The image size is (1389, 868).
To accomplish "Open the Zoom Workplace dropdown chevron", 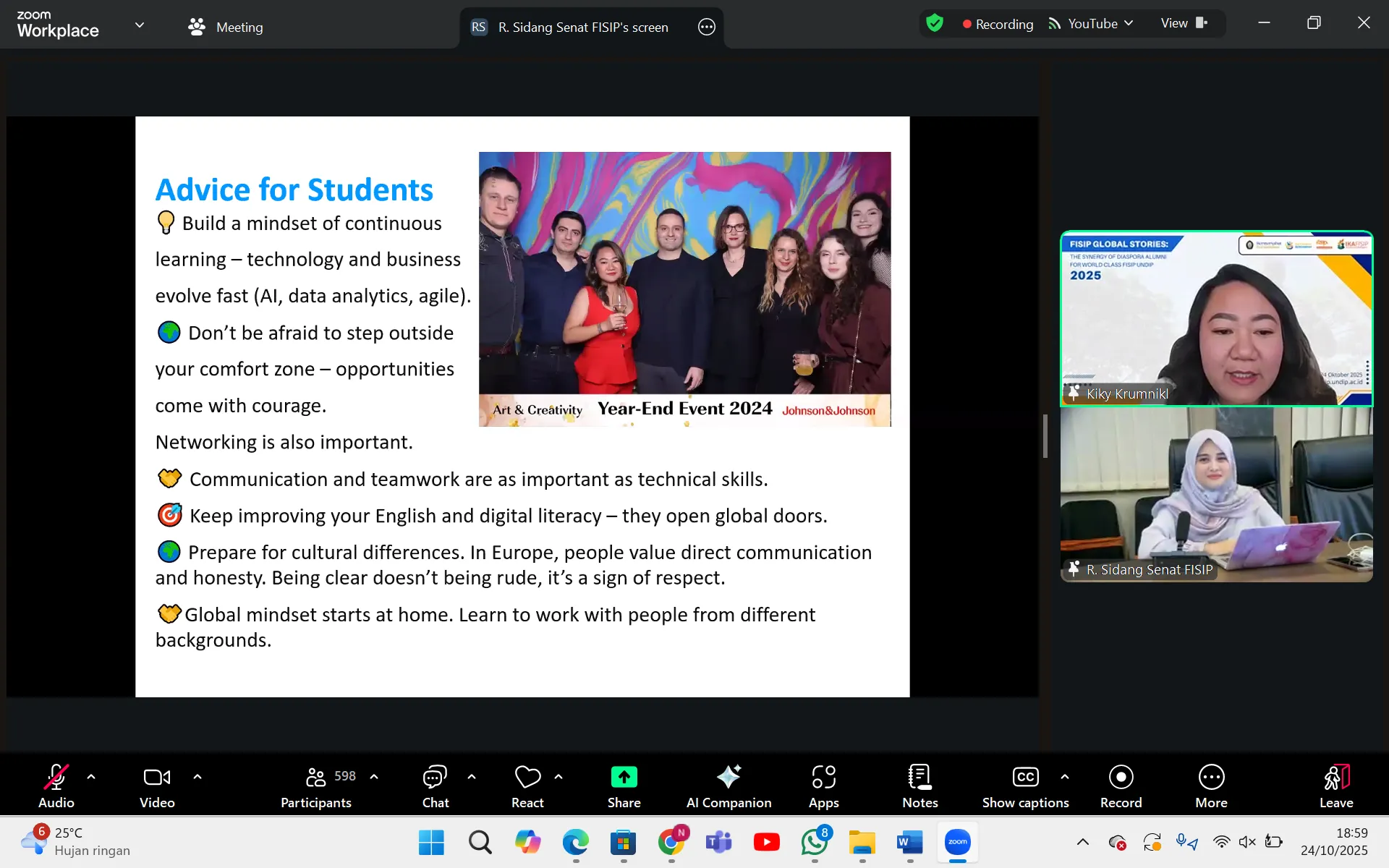I will point(140,25).
